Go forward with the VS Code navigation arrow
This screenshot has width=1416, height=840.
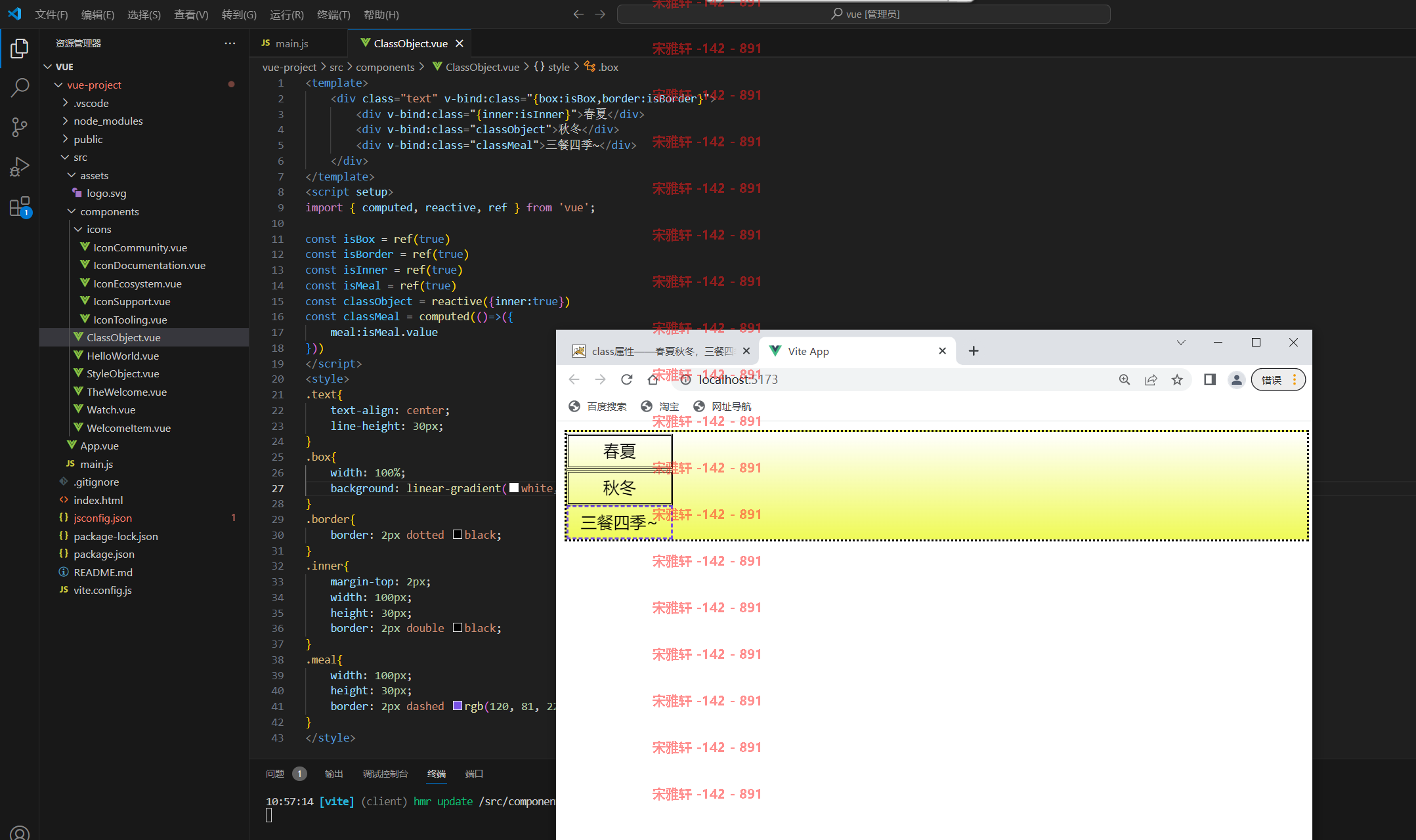[x=600, y=14]
